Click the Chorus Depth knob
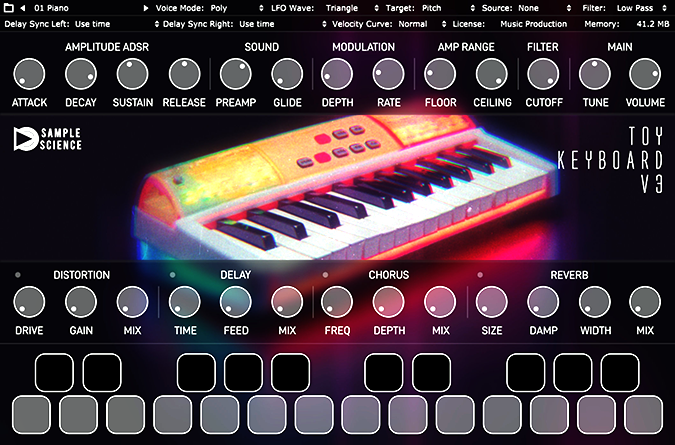Viewport: 675px width, 445px height. [x=388, y=302]
